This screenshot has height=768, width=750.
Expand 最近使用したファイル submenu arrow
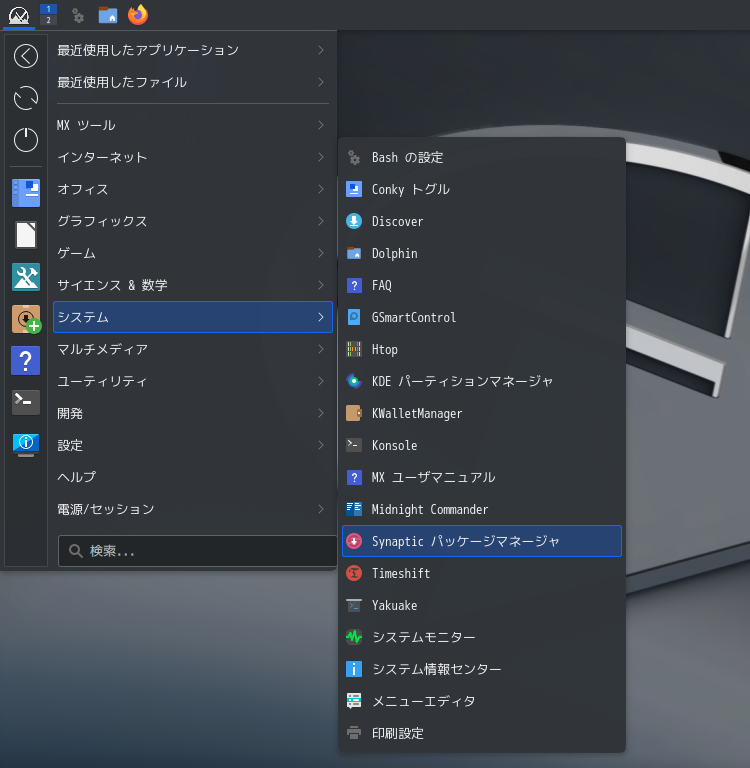click(321, 82)
